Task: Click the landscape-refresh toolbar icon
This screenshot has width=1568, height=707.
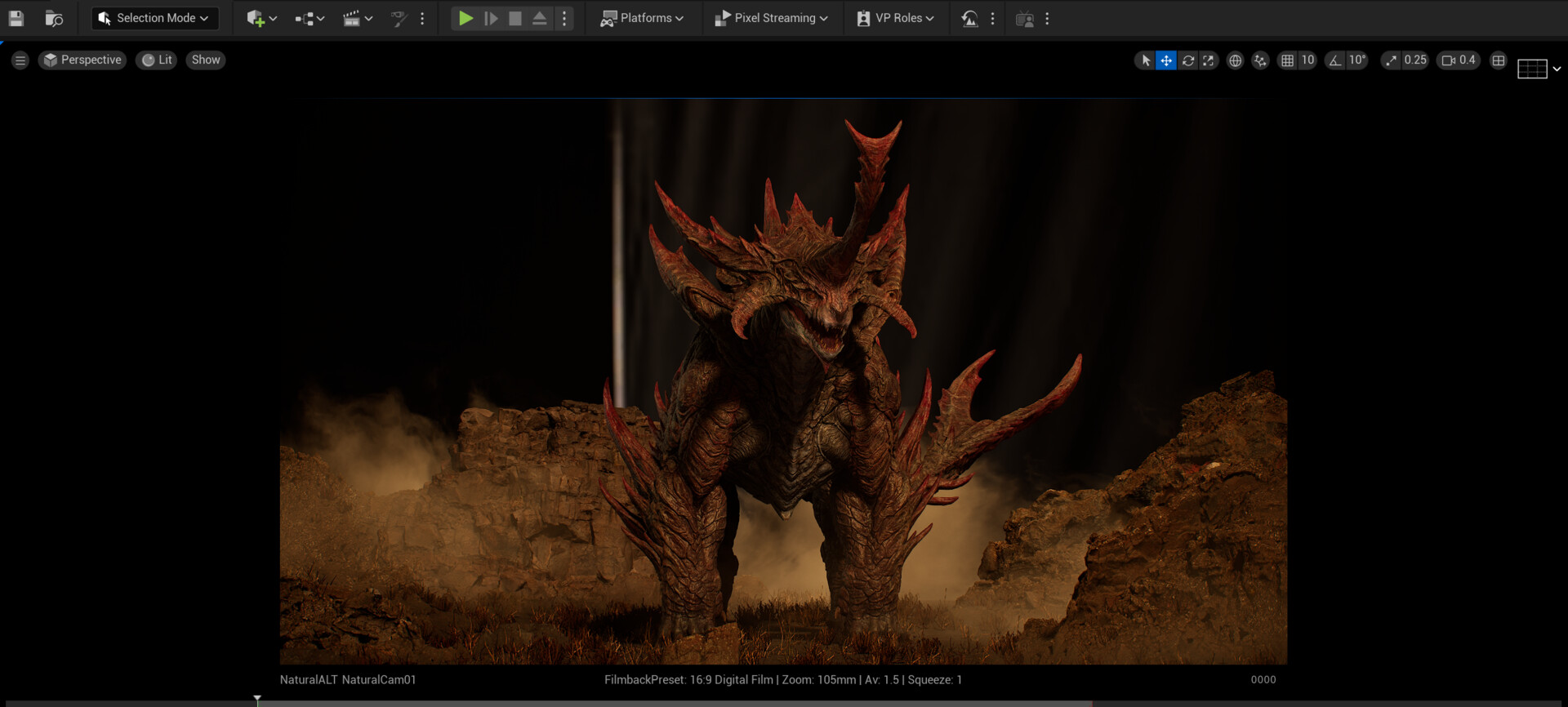Action: coord(969,18)
